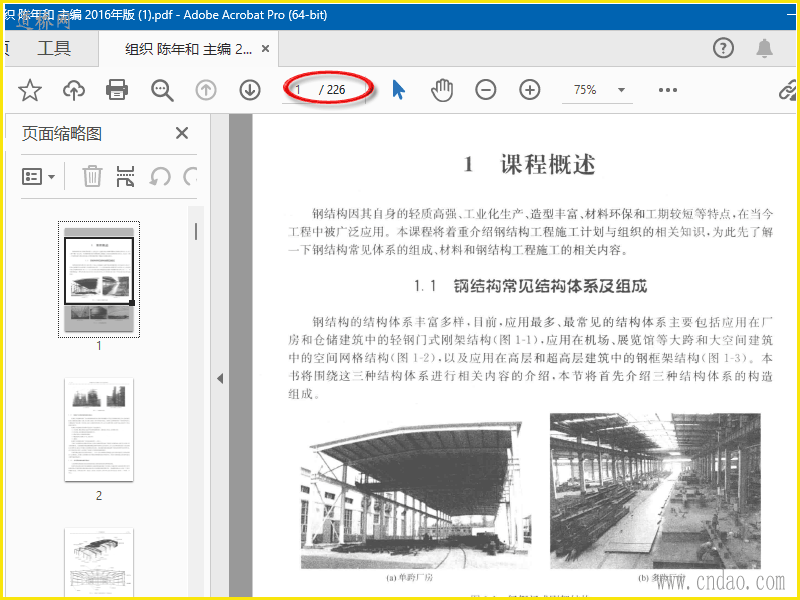Switch to the 工具 tab
Viewport: 800px width, 600px height.
click(54, 48)
